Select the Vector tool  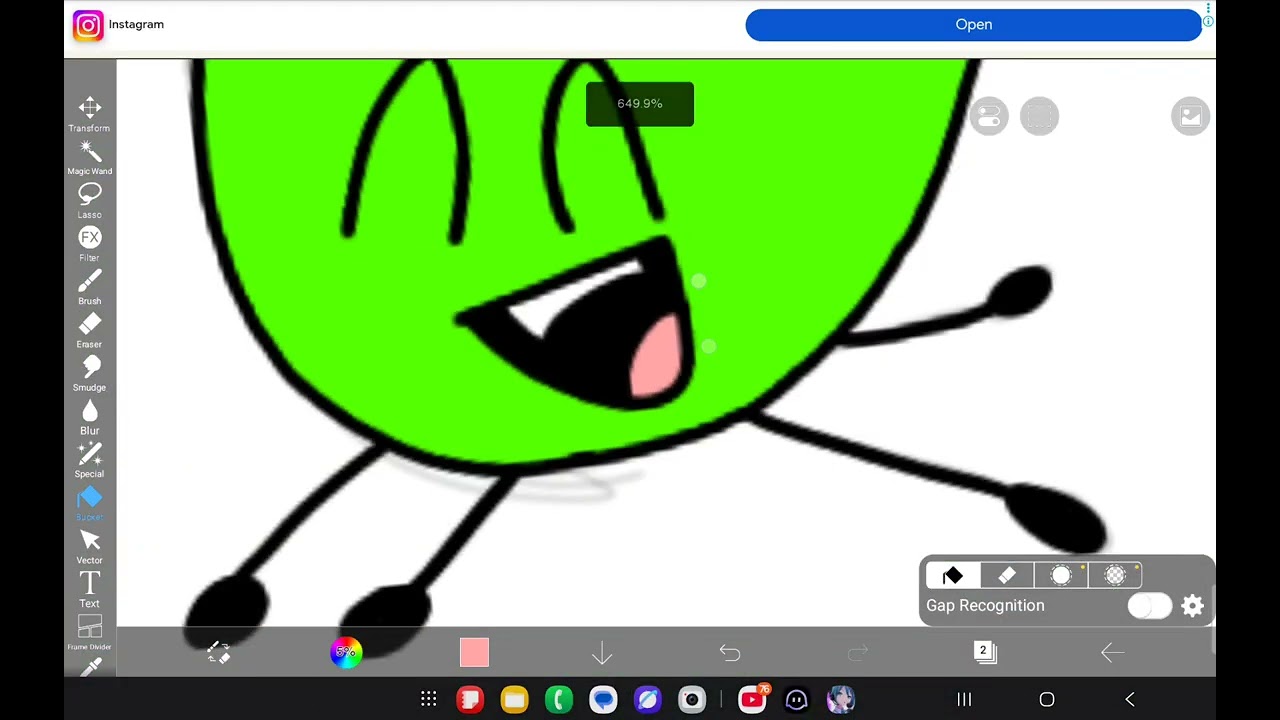90,546
